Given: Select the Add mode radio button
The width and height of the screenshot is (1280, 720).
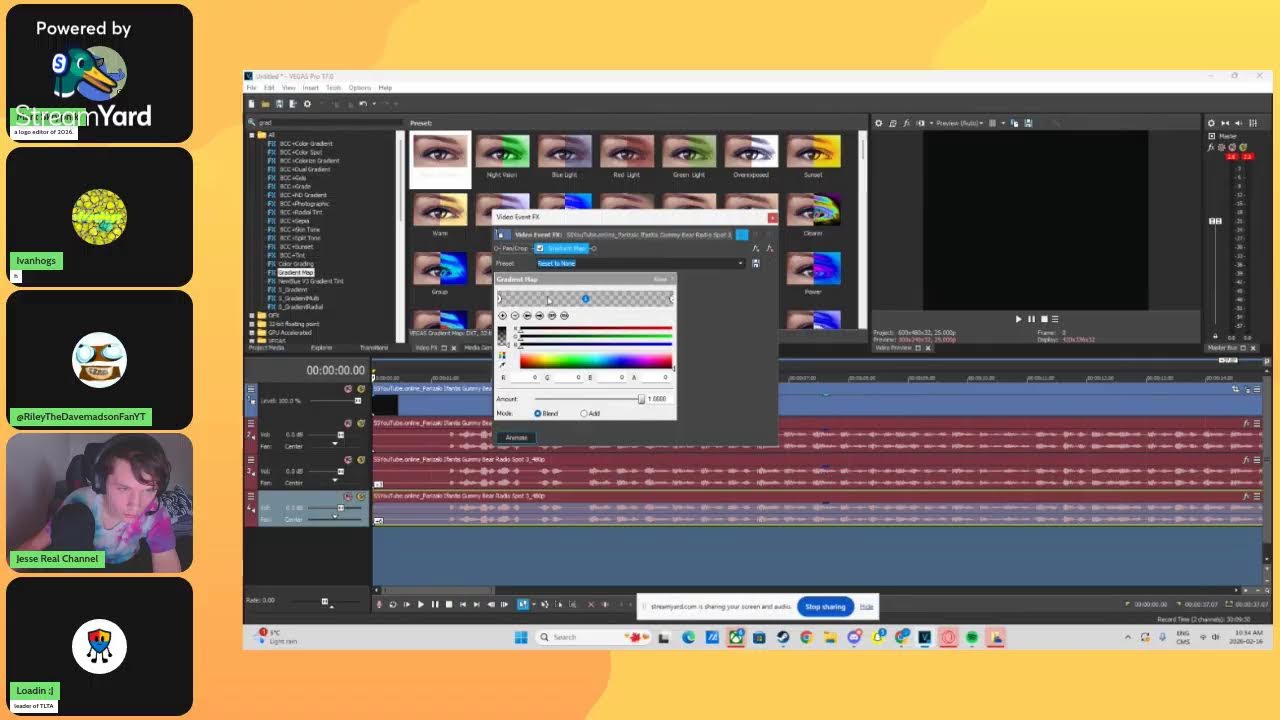Looking at the screenshot, I should coord(584,413).
